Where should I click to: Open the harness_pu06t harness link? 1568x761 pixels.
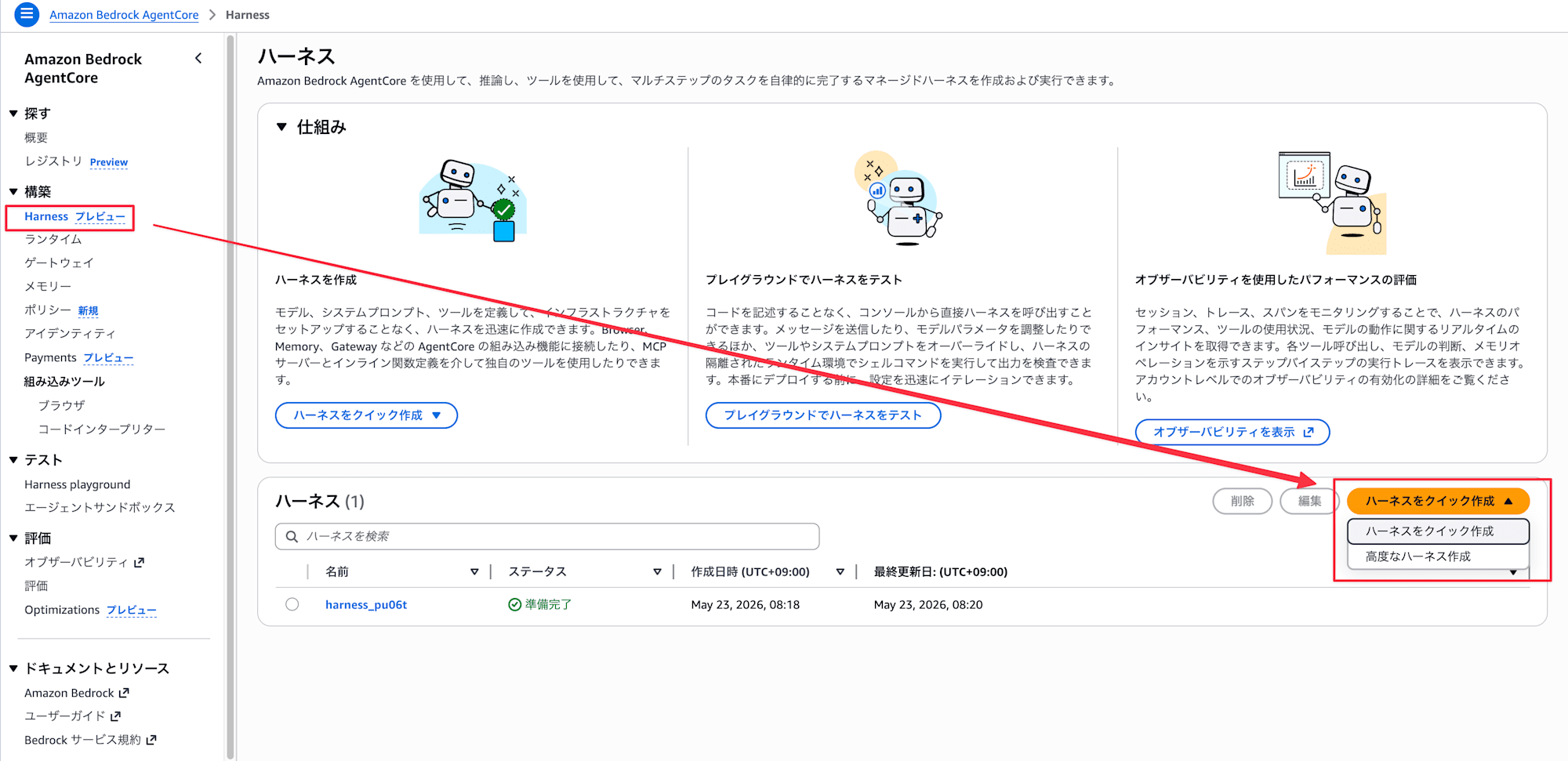point(366,604)
